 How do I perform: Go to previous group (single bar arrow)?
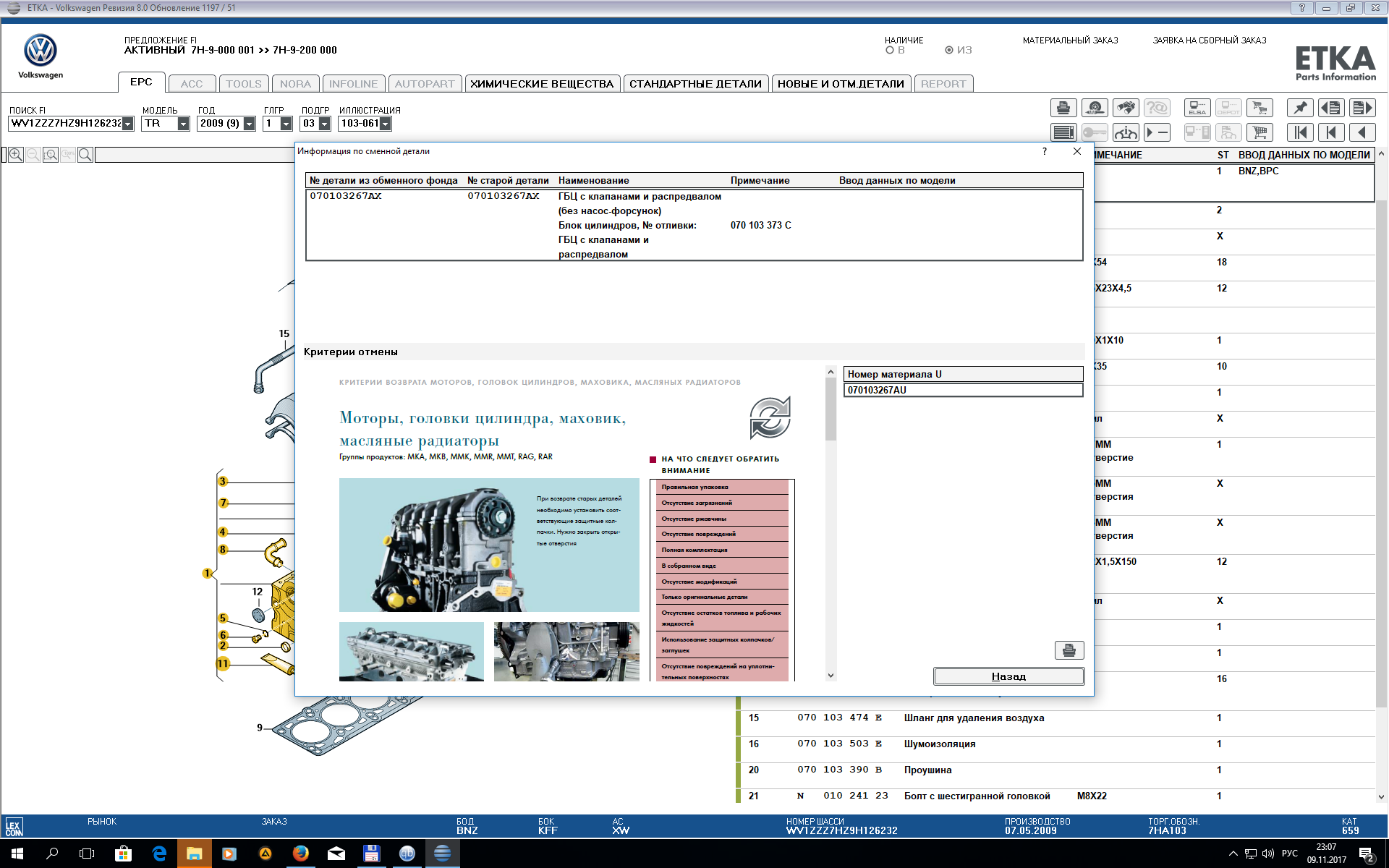[1331, 132]
